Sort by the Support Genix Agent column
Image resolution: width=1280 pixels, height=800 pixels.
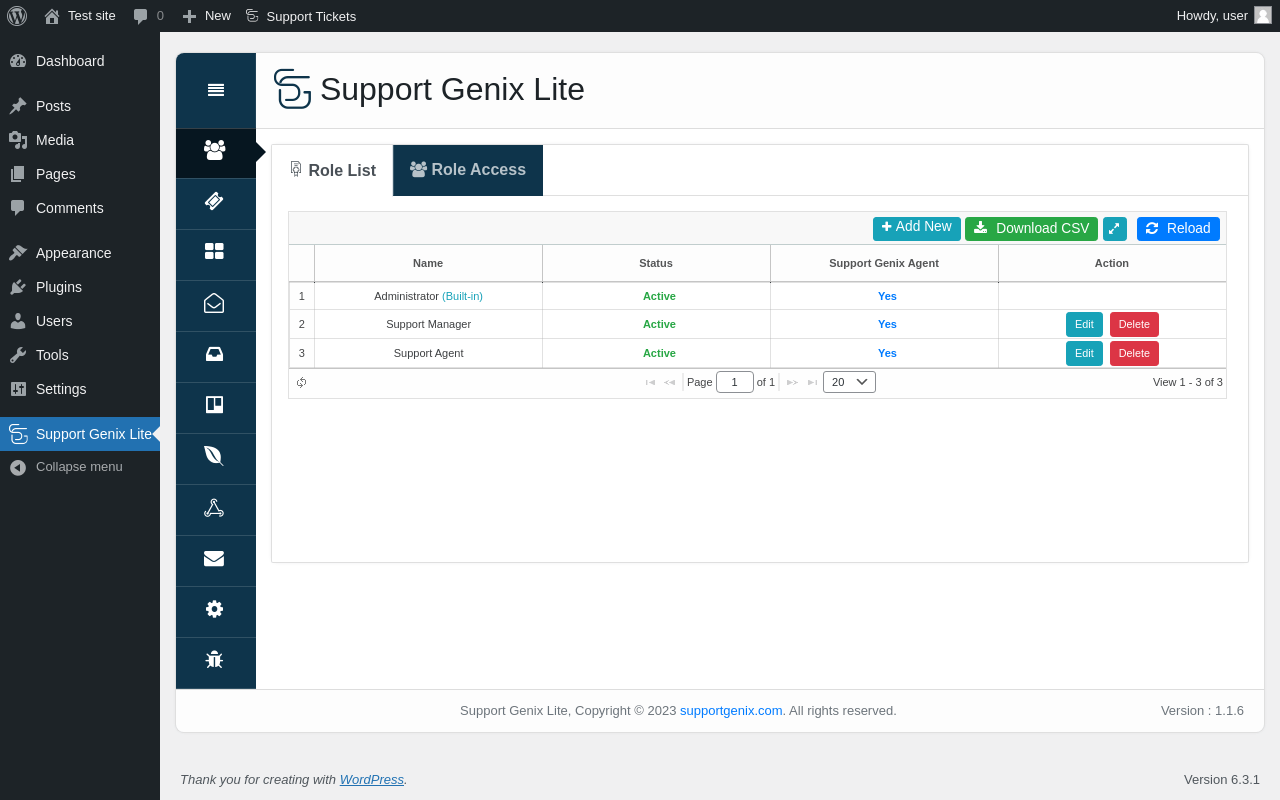[x=884, y=264]
